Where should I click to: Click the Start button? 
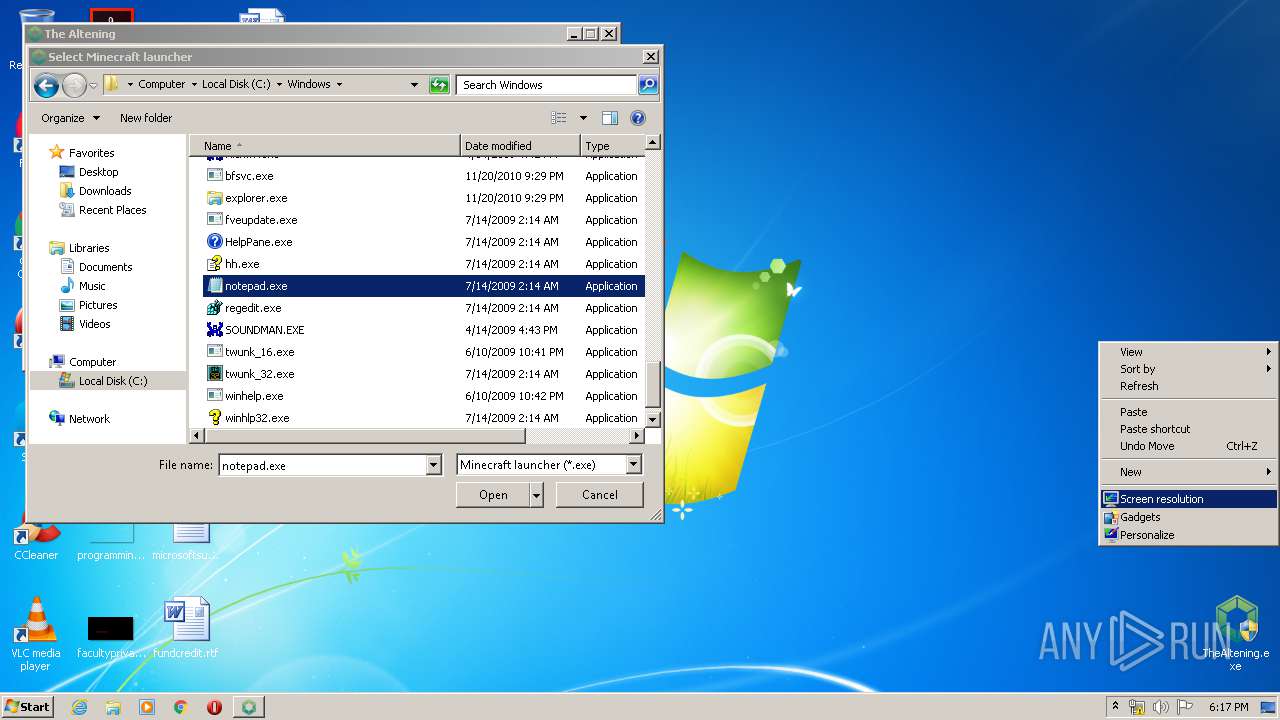pos(27,707)
